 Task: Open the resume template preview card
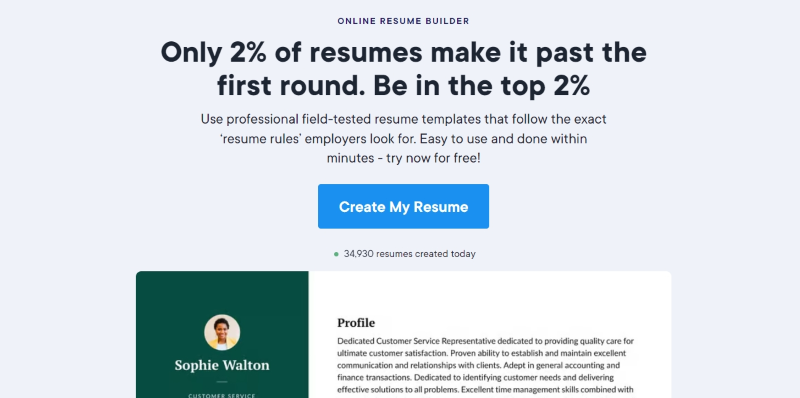[403, 334]
